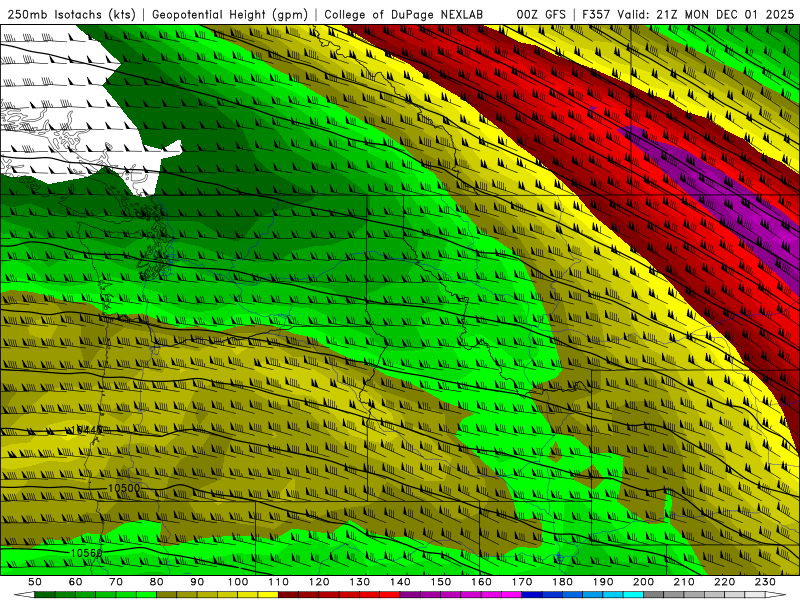Pick the dark red swatch starting at 110

point(289,595)
